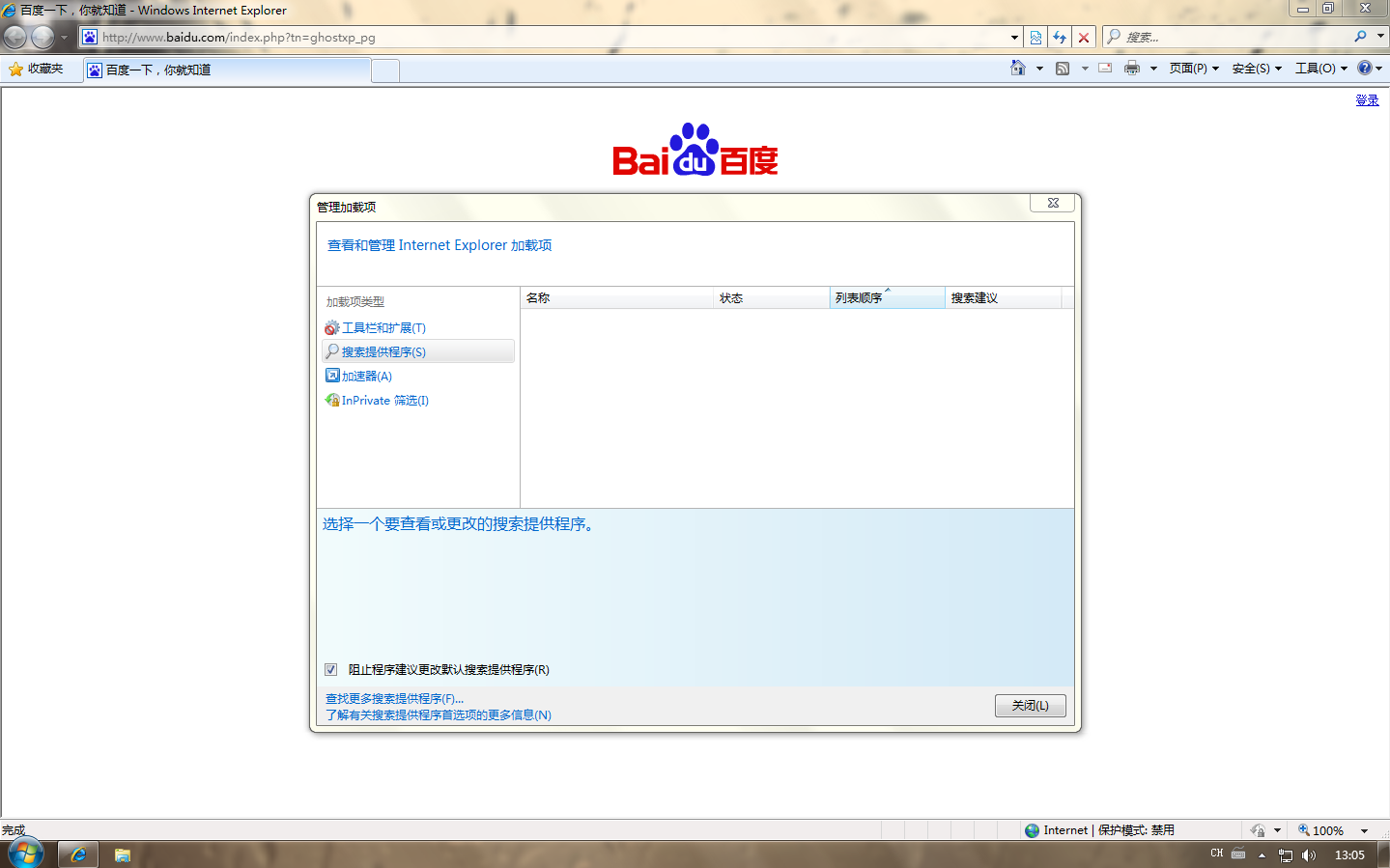Select 加速器(A) add-on type
This screenshot has width=1390, height=868.
[417, 376]
